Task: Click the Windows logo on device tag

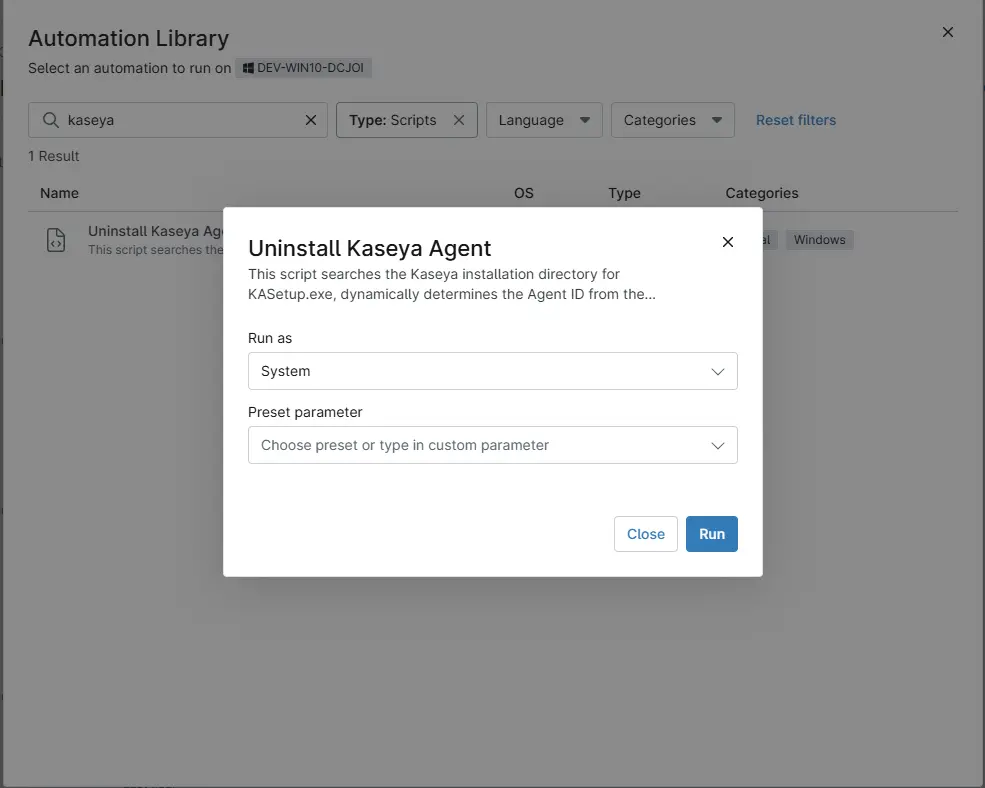Action: click(x=248, y=69)
